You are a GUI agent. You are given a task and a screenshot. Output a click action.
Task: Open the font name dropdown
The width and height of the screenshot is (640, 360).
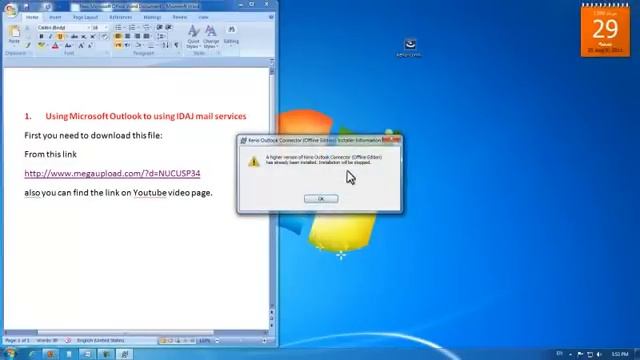point(88,27)
